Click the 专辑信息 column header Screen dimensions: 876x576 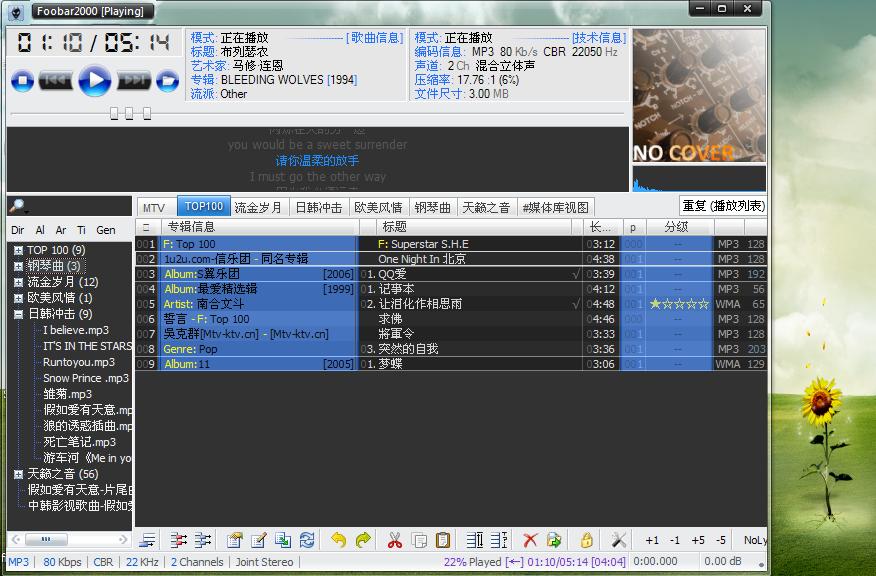260,227
